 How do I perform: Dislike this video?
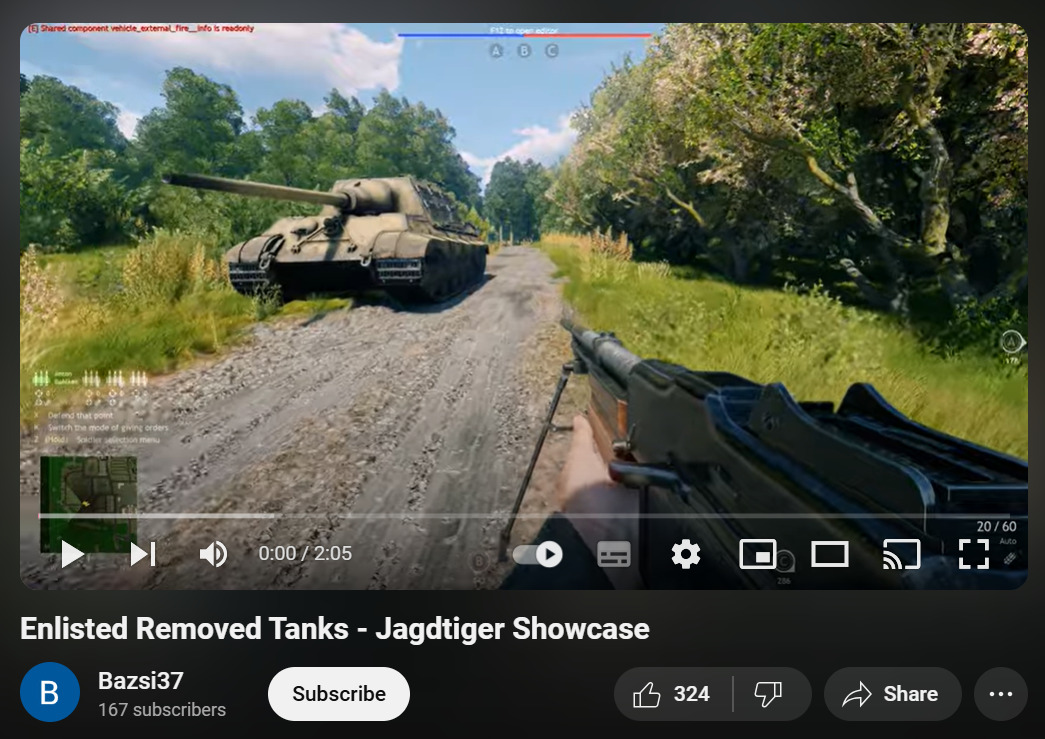tap(767, 694)
